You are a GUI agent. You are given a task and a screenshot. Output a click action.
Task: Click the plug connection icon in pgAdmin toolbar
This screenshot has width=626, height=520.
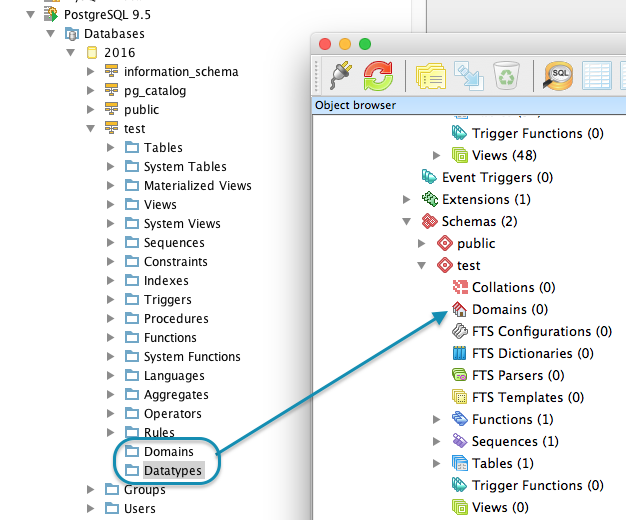[341, 75]
